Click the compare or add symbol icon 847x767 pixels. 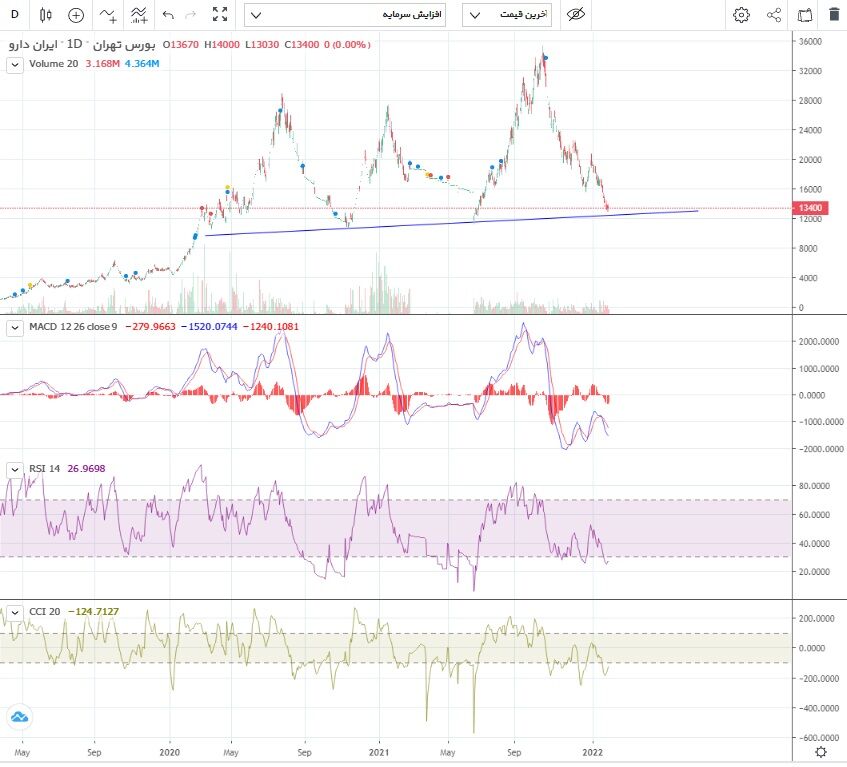[76, 15]
